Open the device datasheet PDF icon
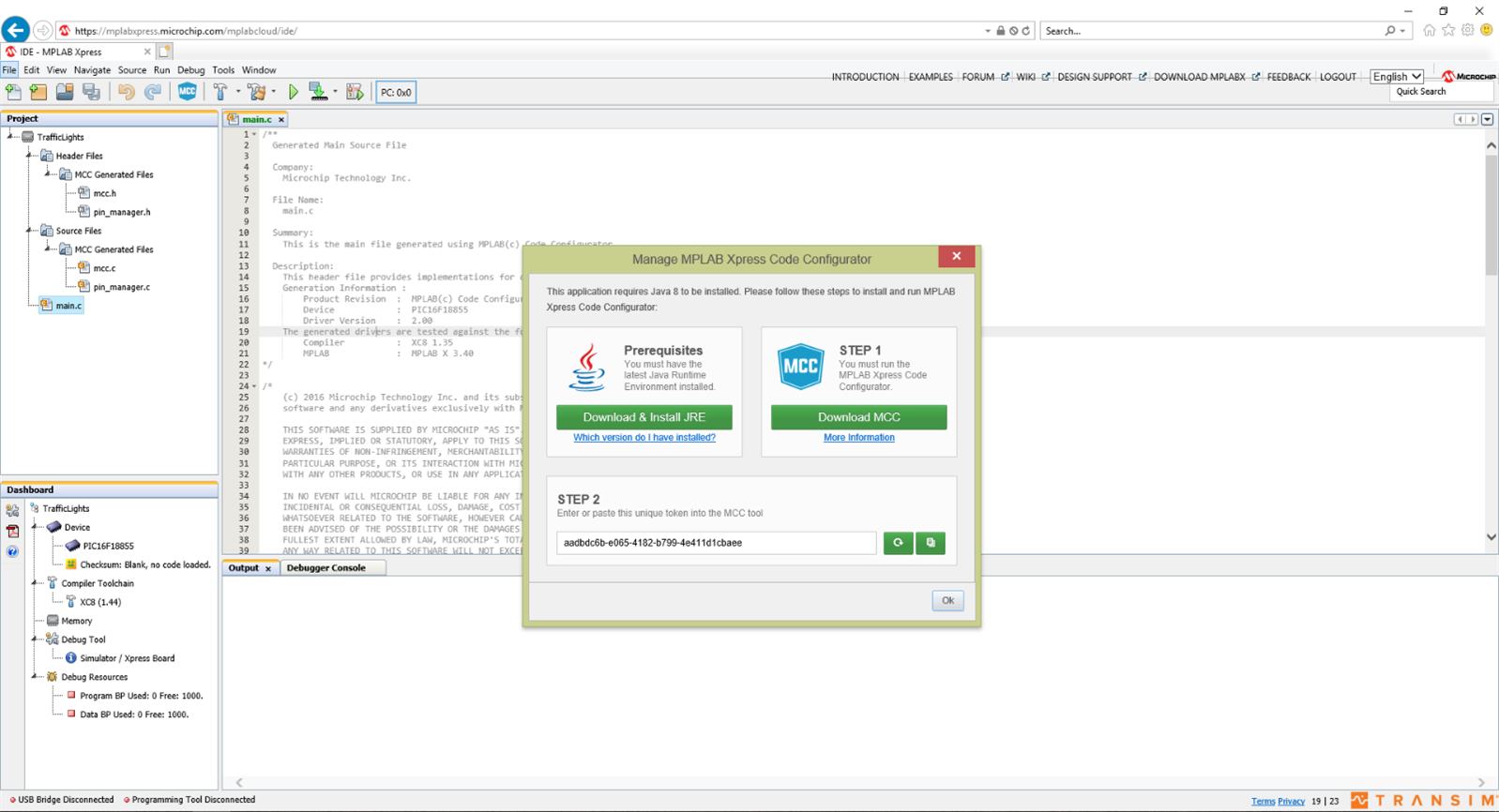Image resolution: width=1499 pixels, height=812 pixels. 12,532
